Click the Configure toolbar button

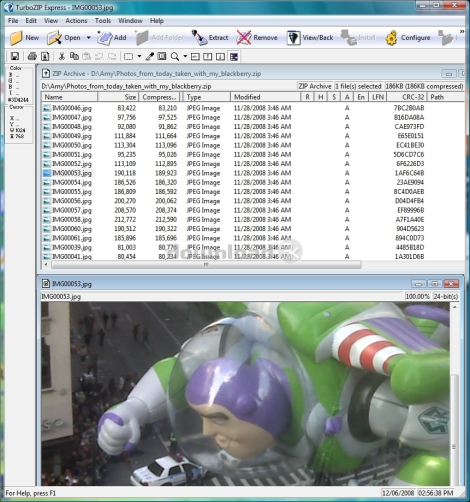coord(408,38)
